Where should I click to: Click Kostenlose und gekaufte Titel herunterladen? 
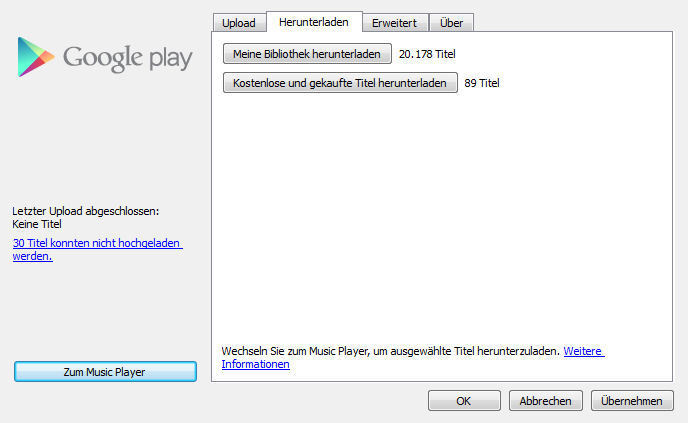(340, 82)
